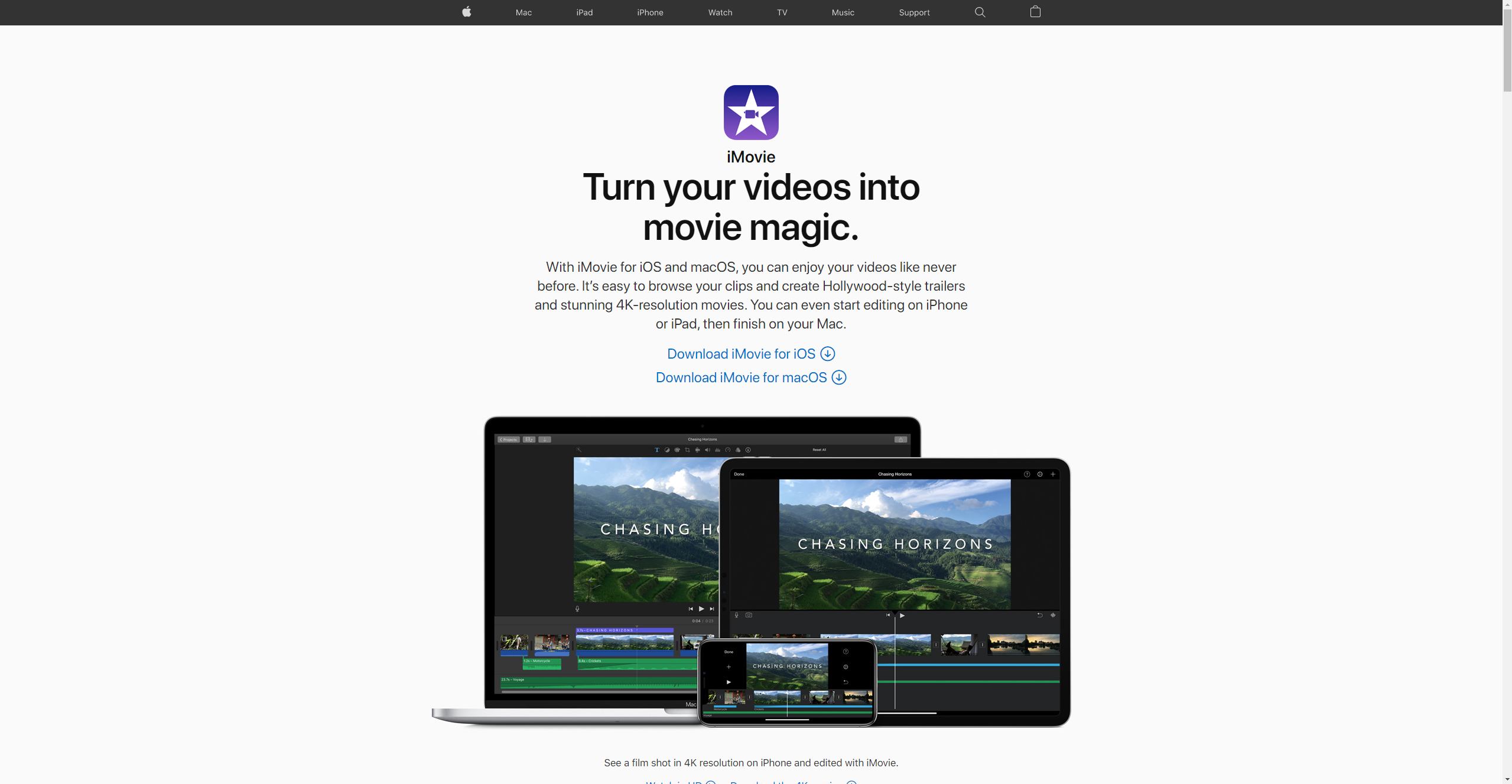1512x784 pixels.
Task: Click the Apple logo icon
Action: tap(466, 12)
